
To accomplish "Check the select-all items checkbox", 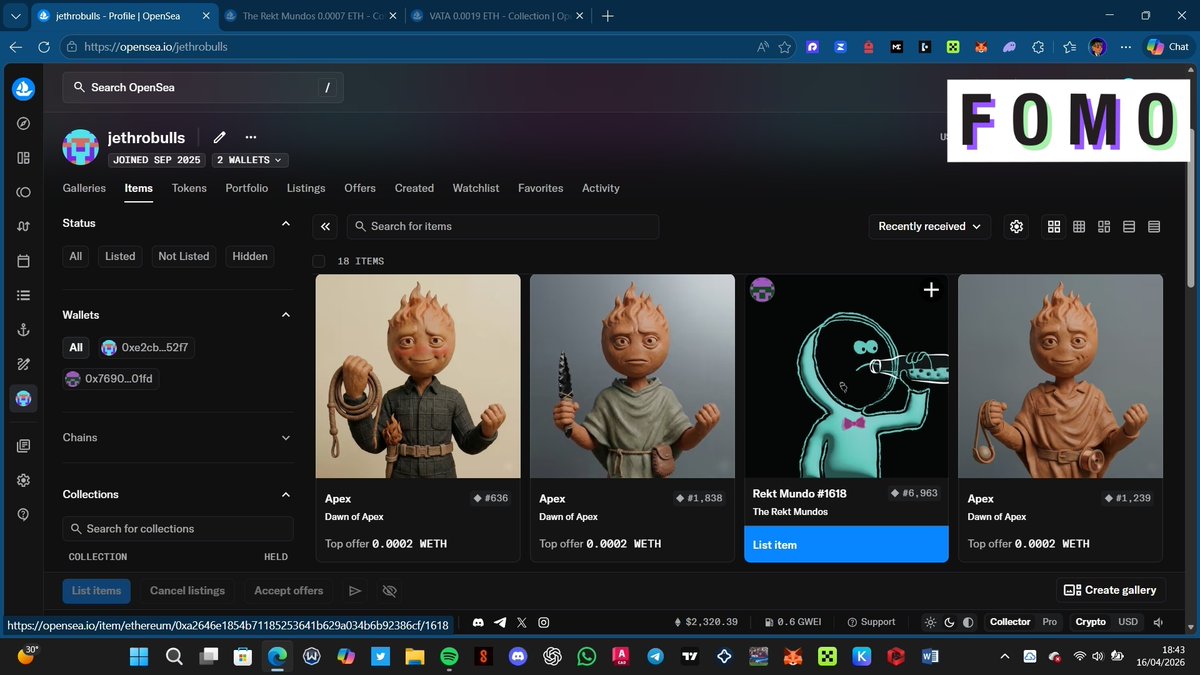I will click(319, 261).
